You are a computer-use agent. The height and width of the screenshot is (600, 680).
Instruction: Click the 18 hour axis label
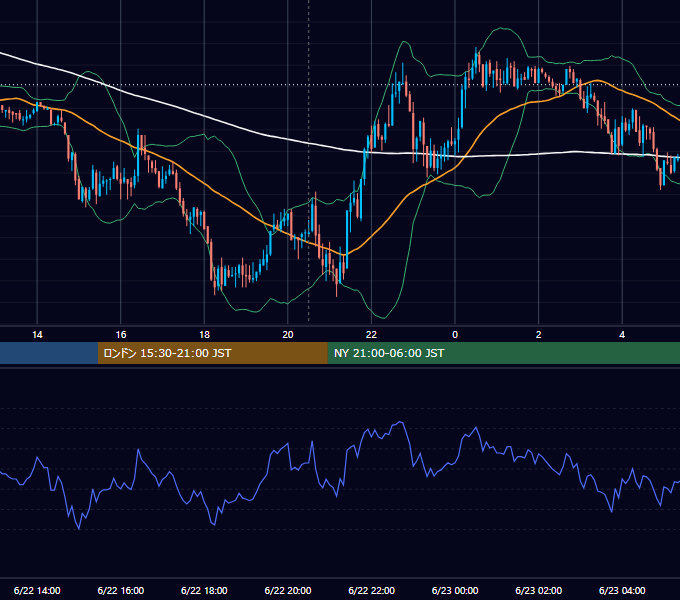(x=204, y=335)
